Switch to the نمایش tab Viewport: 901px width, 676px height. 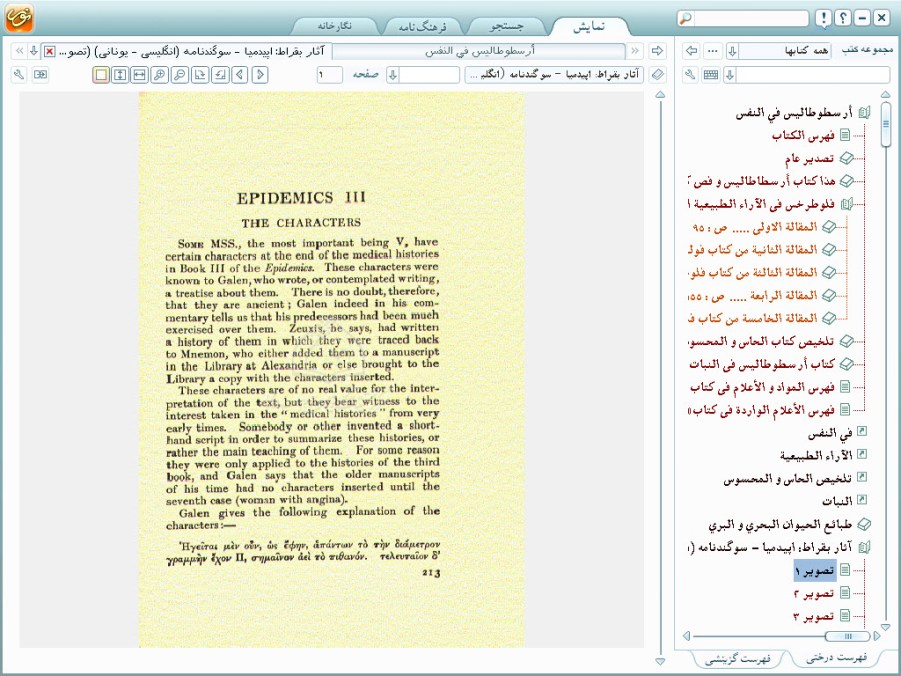pyautogui.click(x=589, y=26)
